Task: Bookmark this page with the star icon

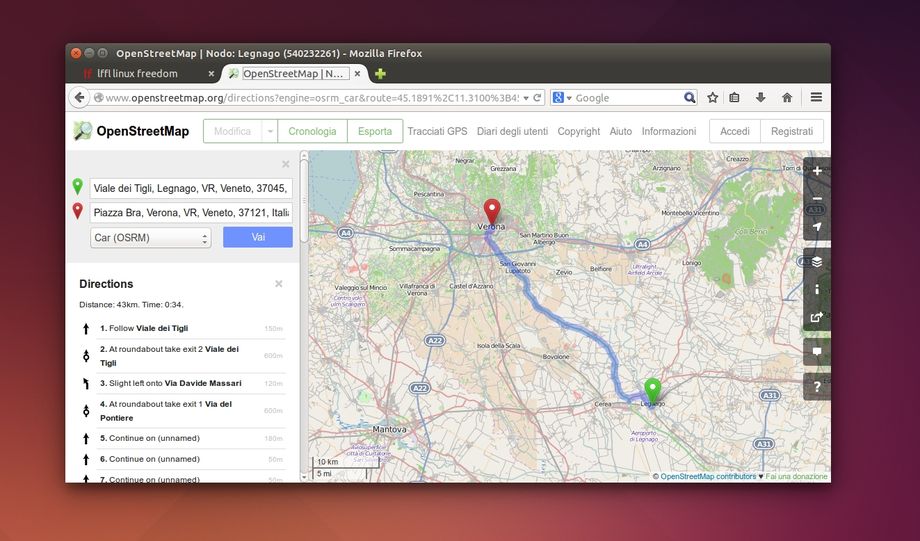Action: pos(713,98)
